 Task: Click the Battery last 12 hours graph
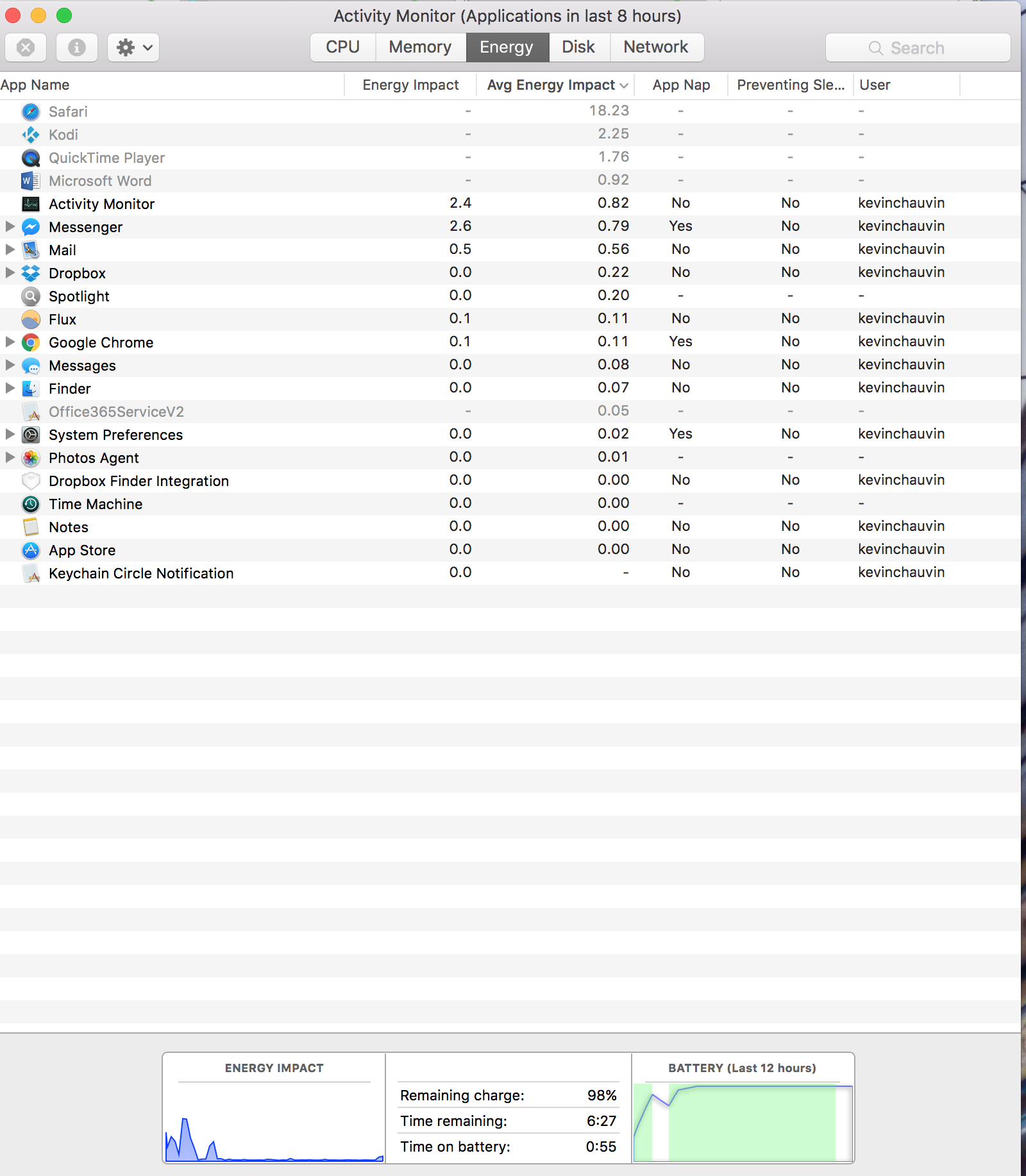tap(743, 1122)
